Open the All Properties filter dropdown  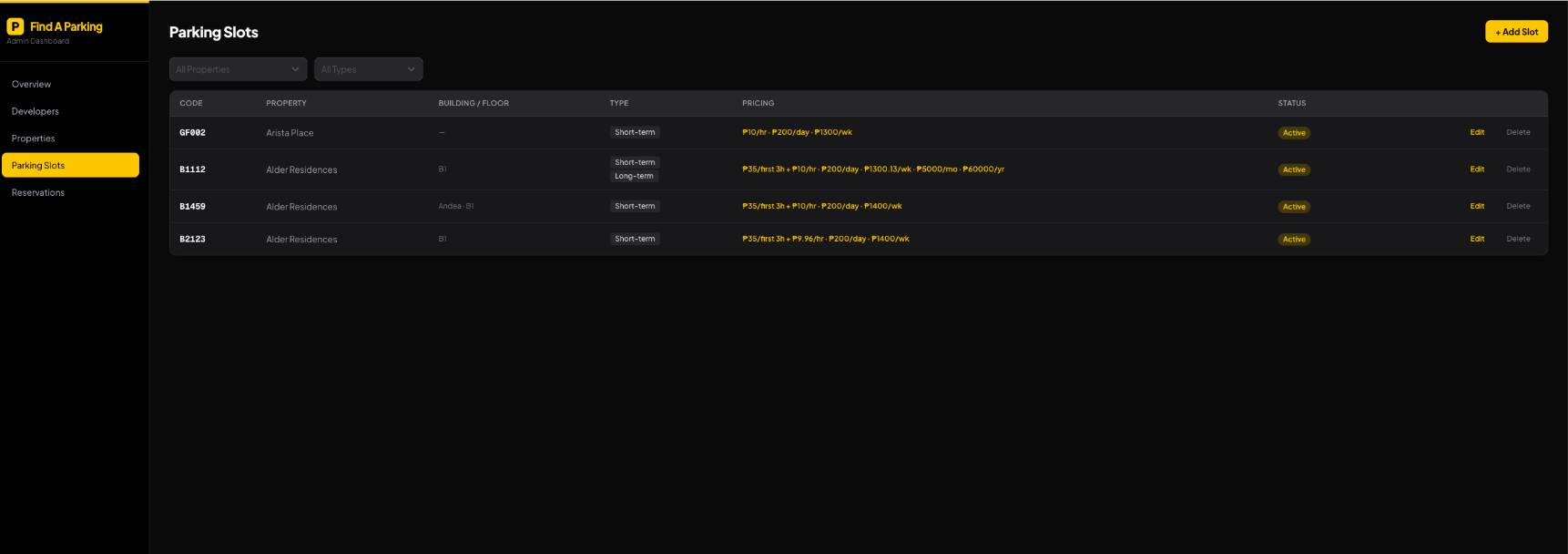(238, 69)
